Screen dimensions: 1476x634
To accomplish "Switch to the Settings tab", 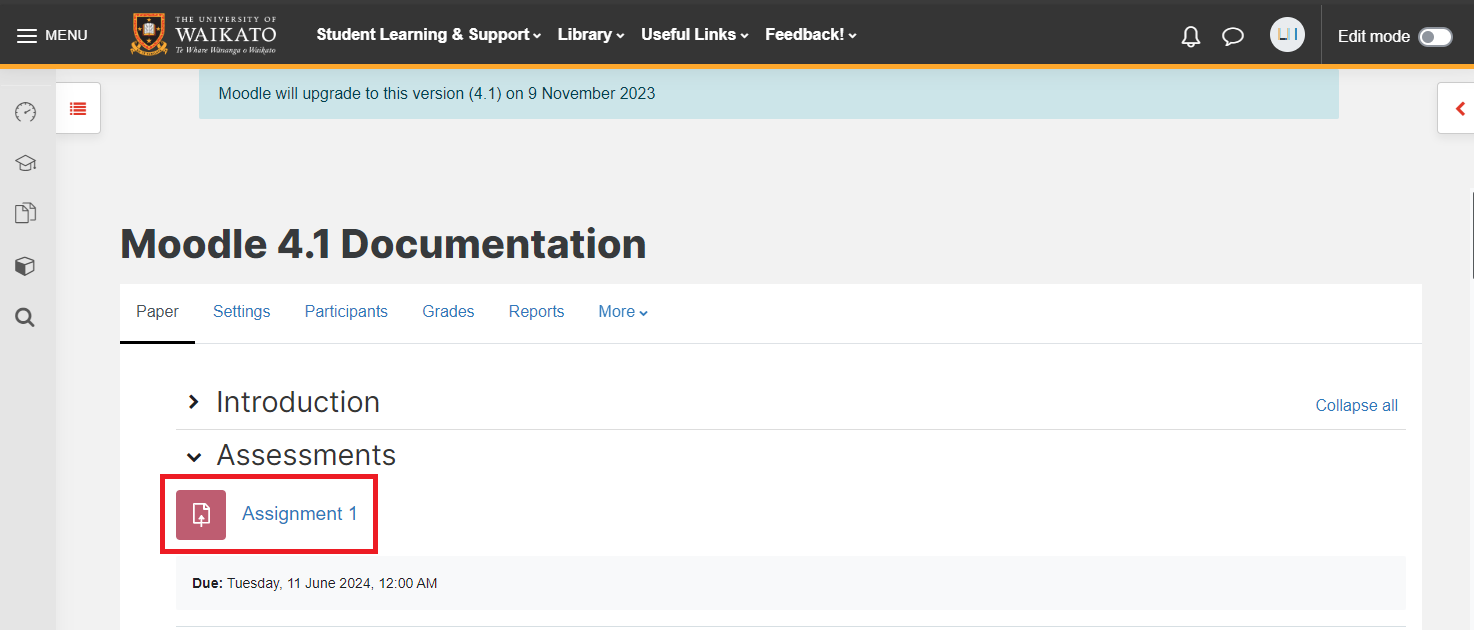I will [x=241, y=312].
